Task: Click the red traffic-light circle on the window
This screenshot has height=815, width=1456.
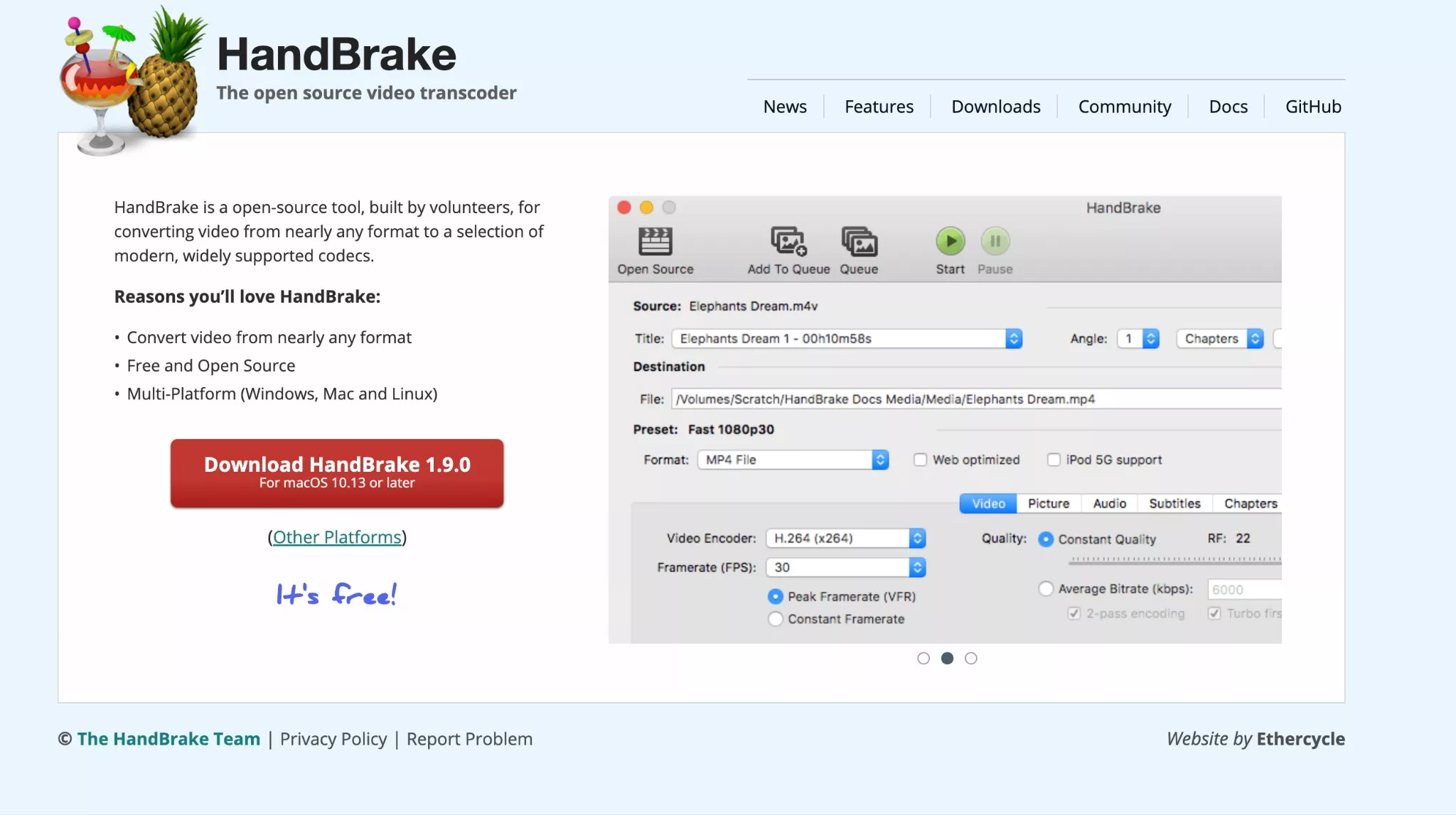Action: click(624, 207)
